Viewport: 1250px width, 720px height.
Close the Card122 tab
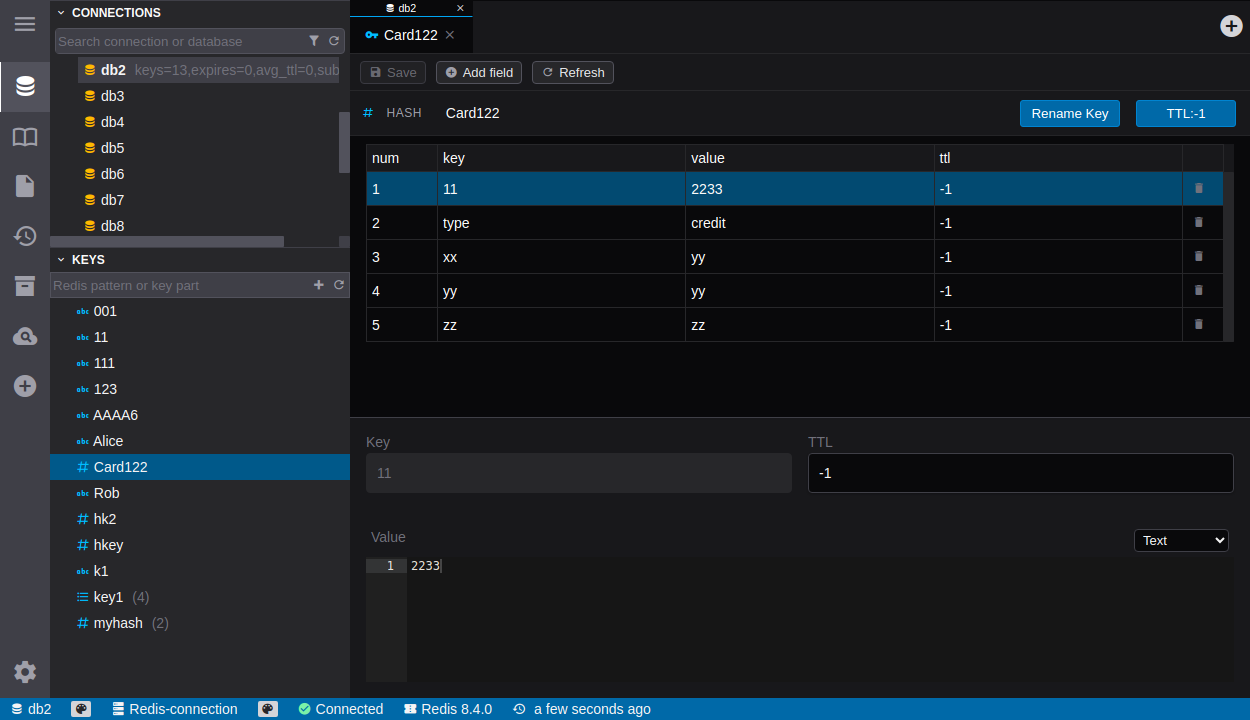click(x=450, y=35)
